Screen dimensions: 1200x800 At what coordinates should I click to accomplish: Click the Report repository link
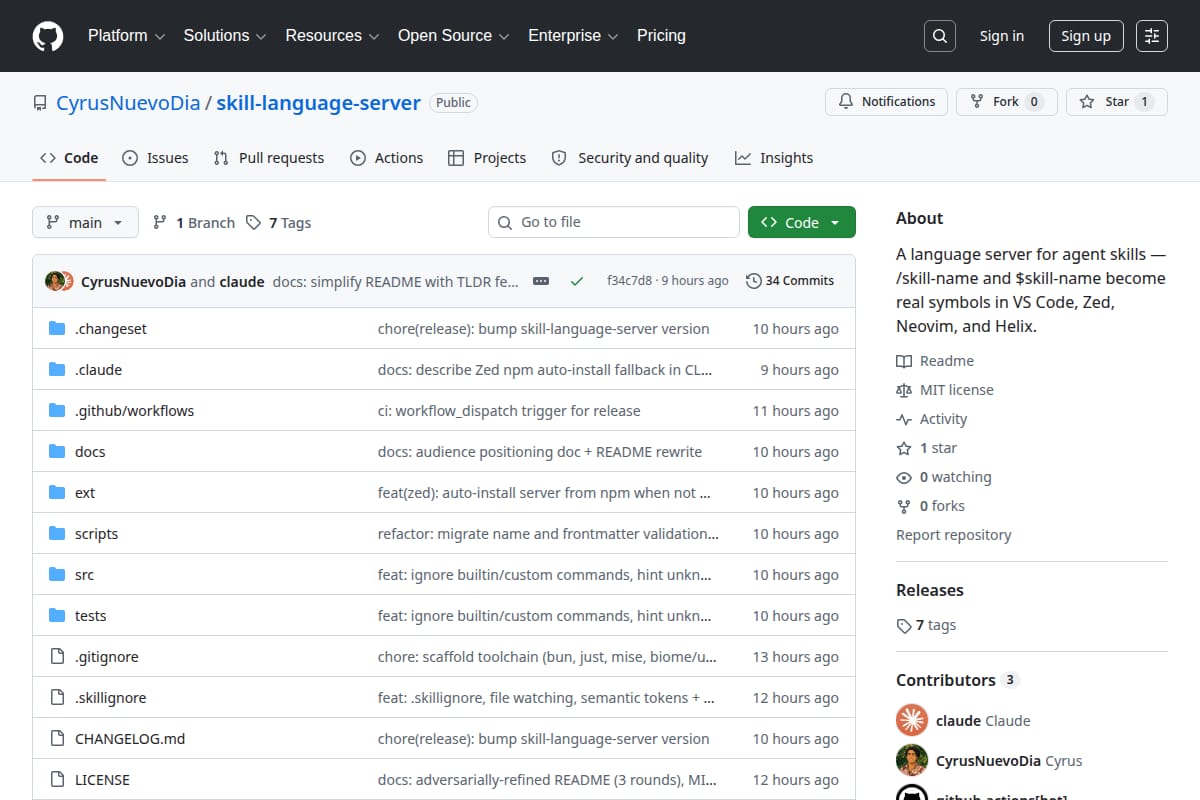click(x=954, y=535)
